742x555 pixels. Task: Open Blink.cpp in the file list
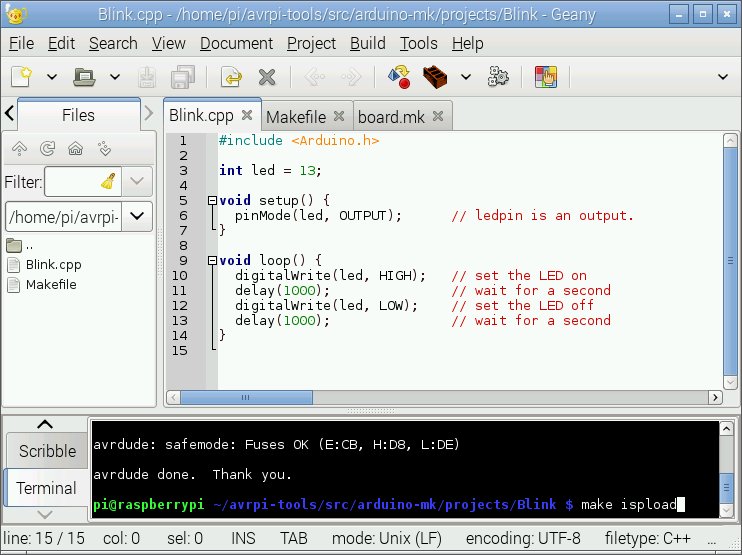point(52,265)
